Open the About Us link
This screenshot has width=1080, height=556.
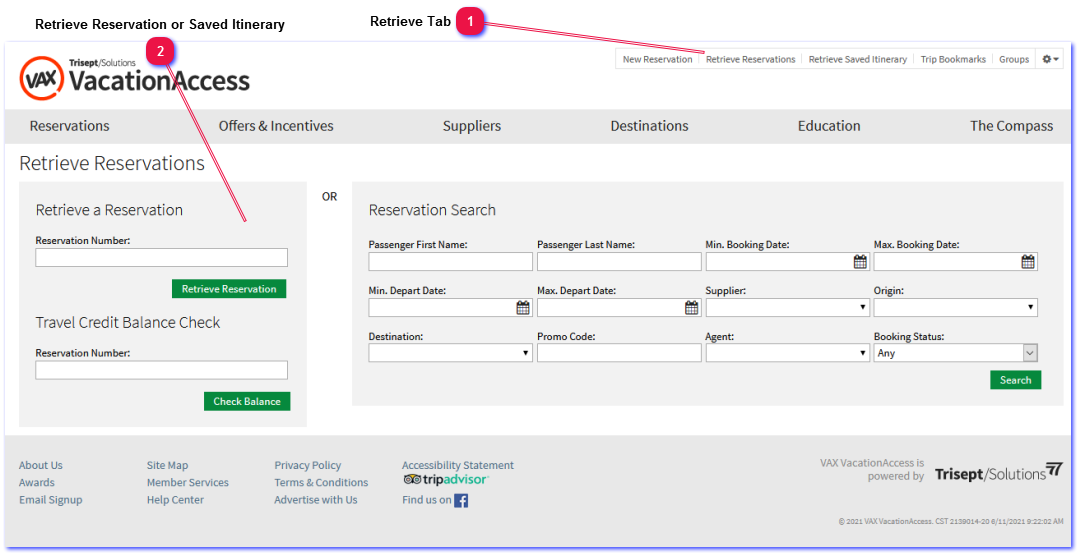(x=41, y=466)
